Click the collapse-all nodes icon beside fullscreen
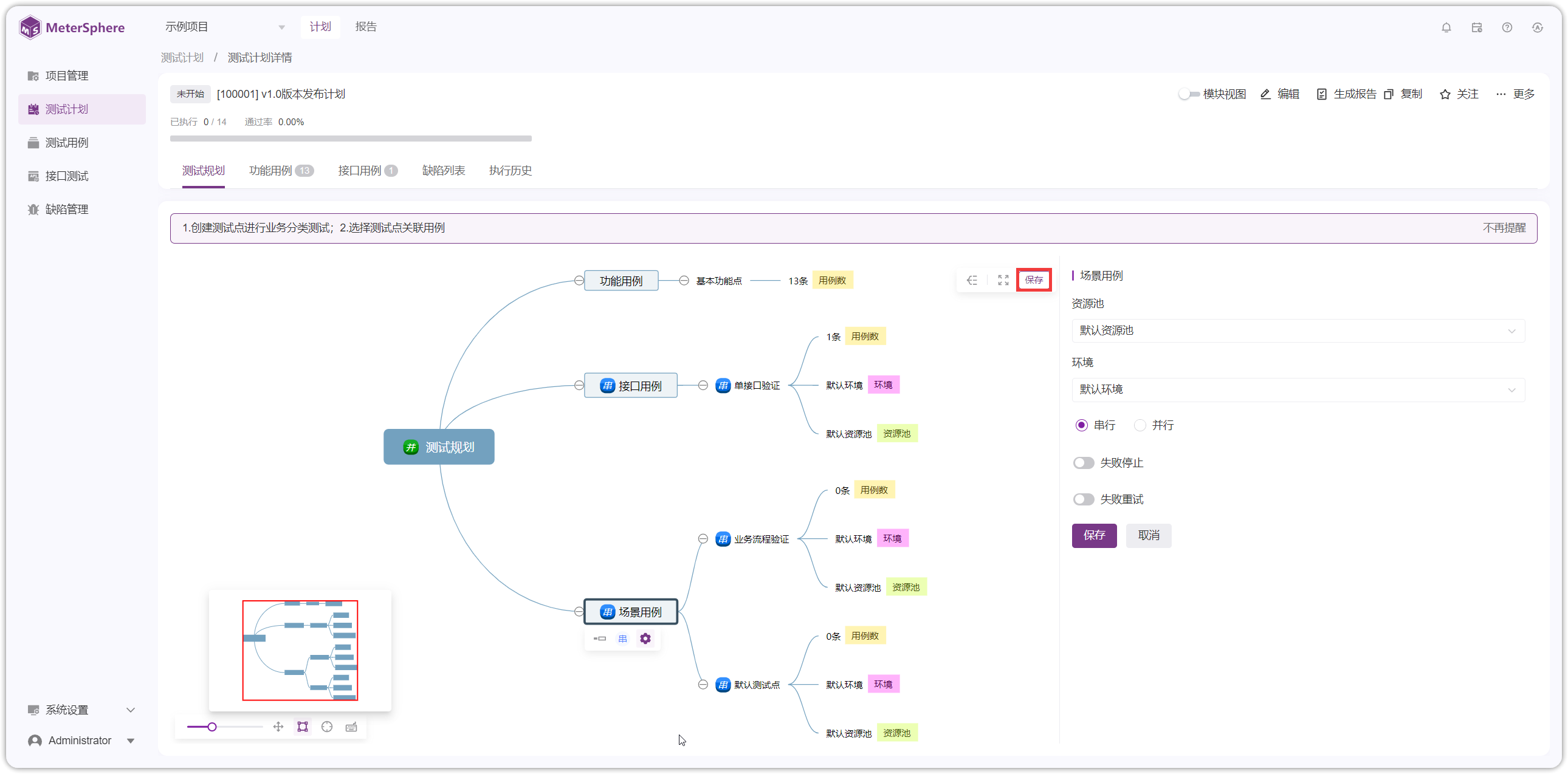Viewport: 1568px width, 774px height. coord(972,280)
